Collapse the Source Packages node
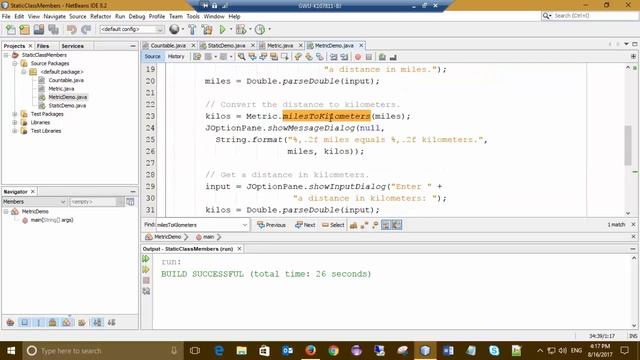Viewport: 640px width, 360px height. tap(15, 64)
